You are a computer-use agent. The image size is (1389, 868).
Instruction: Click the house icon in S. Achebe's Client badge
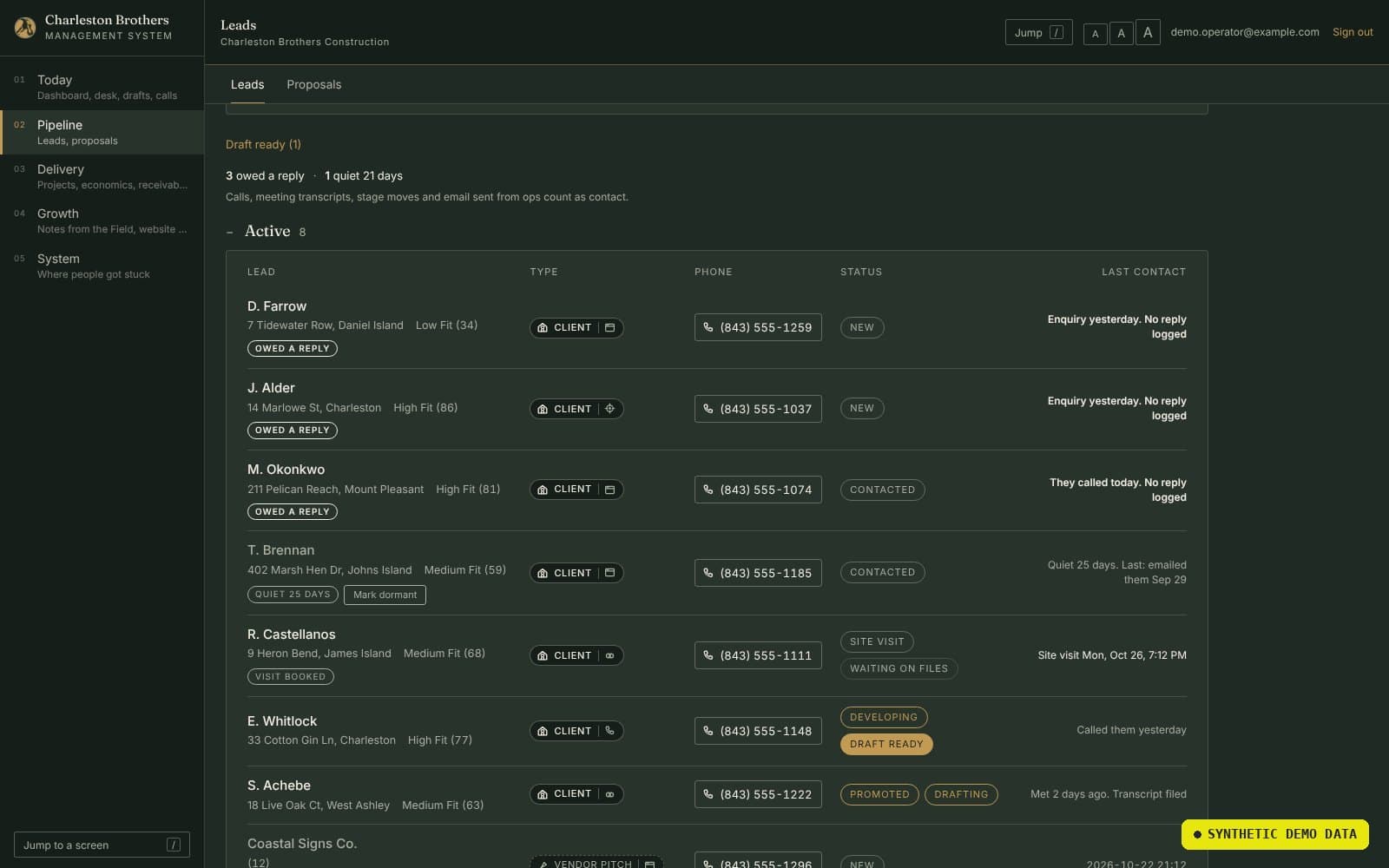[543, 794]
